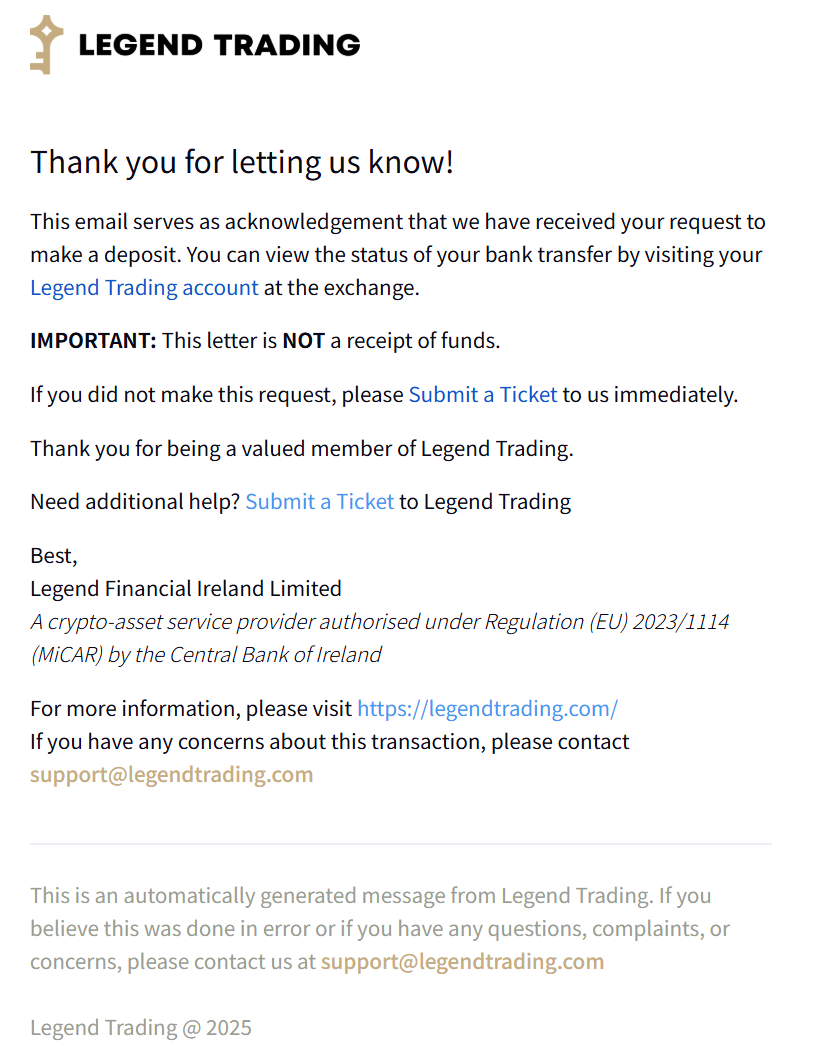Visit https://legendtrading.com/ link

[487, 708]
